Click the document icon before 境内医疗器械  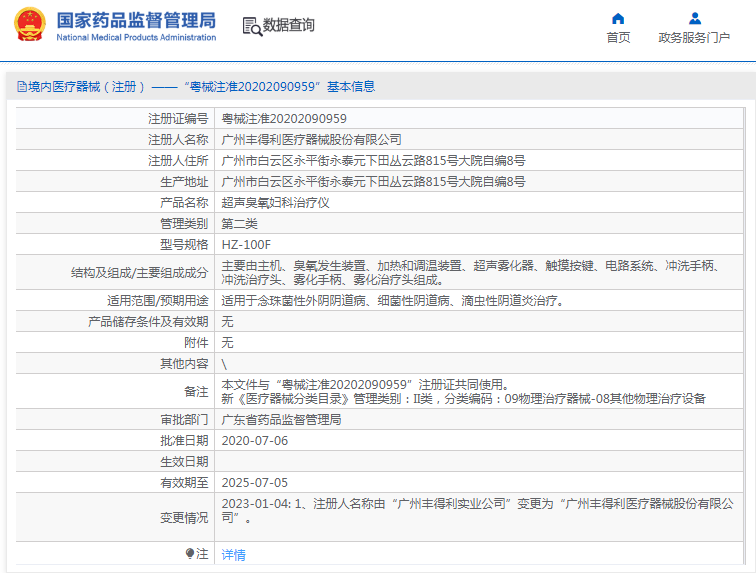coord(22,87)
